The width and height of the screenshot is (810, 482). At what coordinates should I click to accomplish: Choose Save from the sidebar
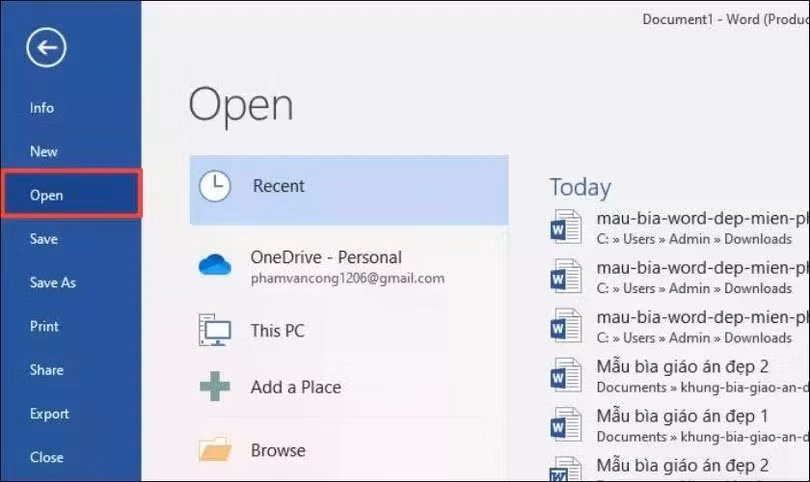point(44,239)
